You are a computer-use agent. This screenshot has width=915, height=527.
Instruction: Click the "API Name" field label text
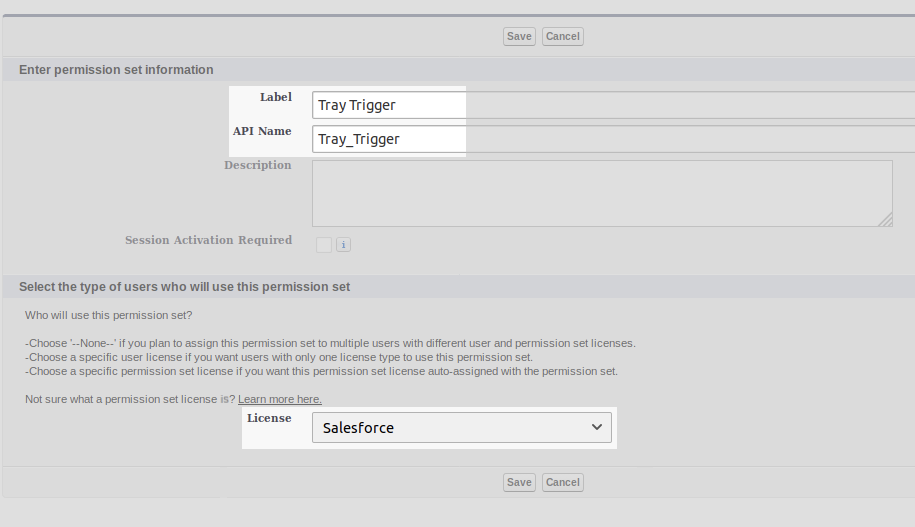pos(262,131)
